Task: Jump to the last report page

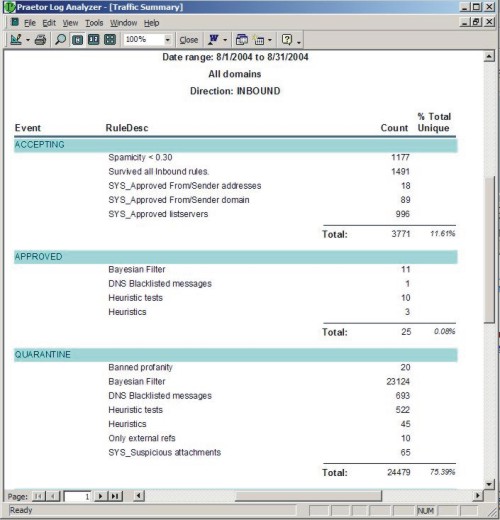Action: coord(115,496)
